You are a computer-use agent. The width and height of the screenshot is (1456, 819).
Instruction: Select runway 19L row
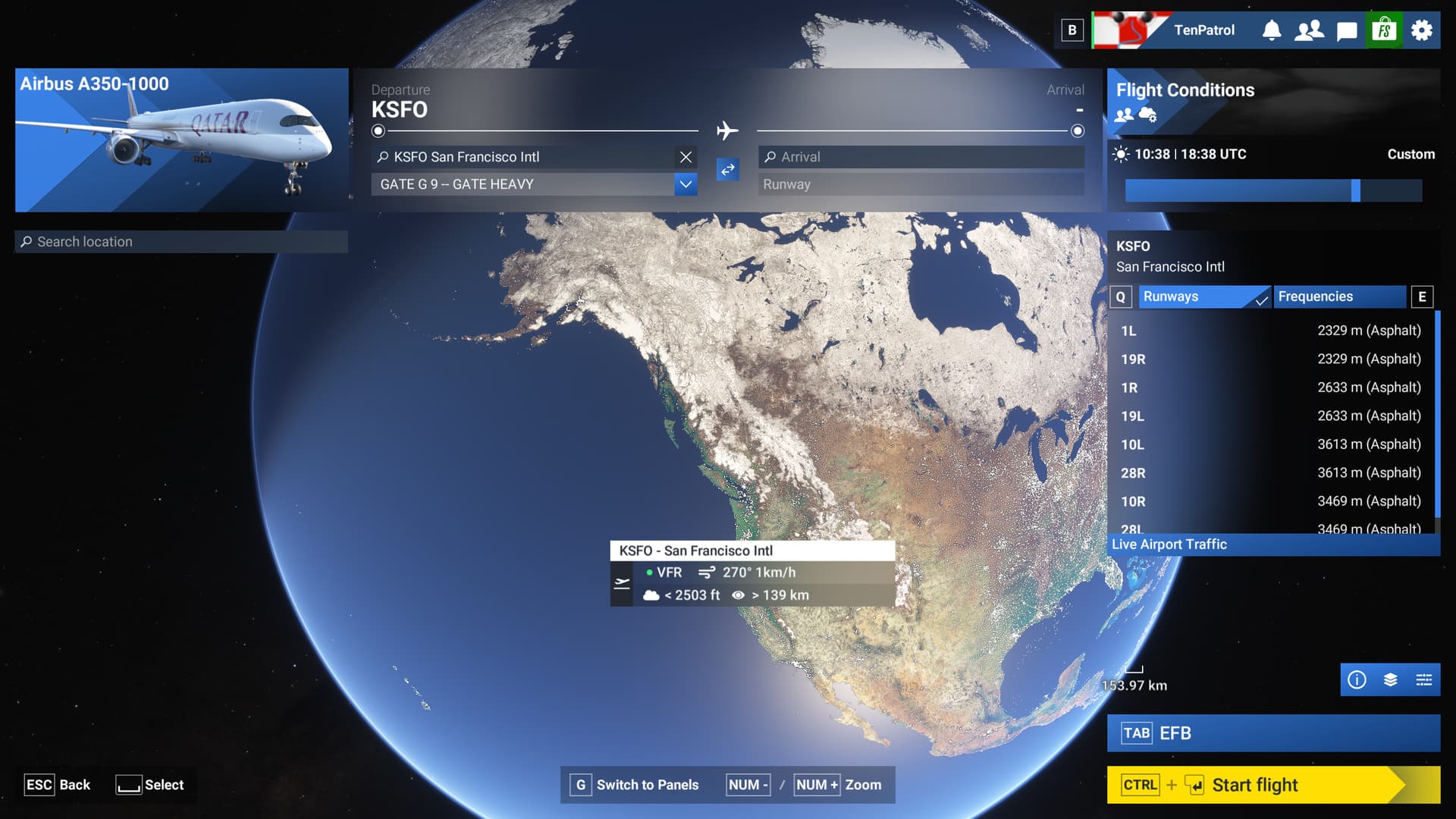pos(1271,416)
